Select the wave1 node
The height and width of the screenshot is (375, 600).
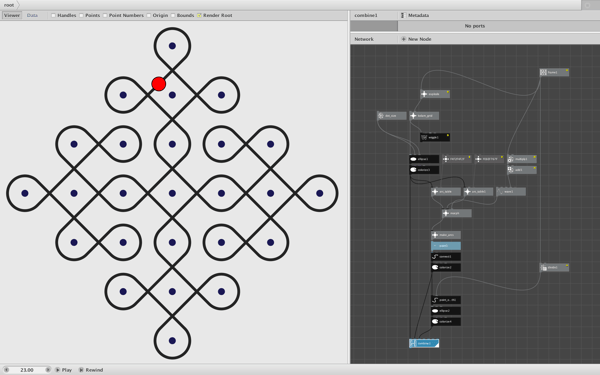(511, 191)
